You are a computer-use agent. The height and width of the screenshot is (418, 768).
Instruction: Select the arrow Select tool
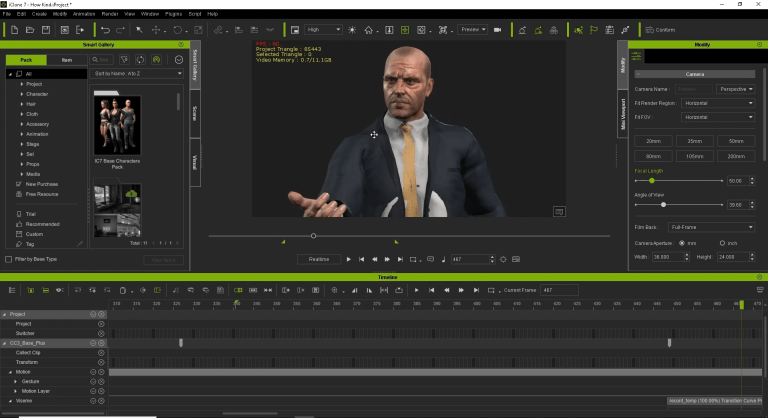click(139, 30)
